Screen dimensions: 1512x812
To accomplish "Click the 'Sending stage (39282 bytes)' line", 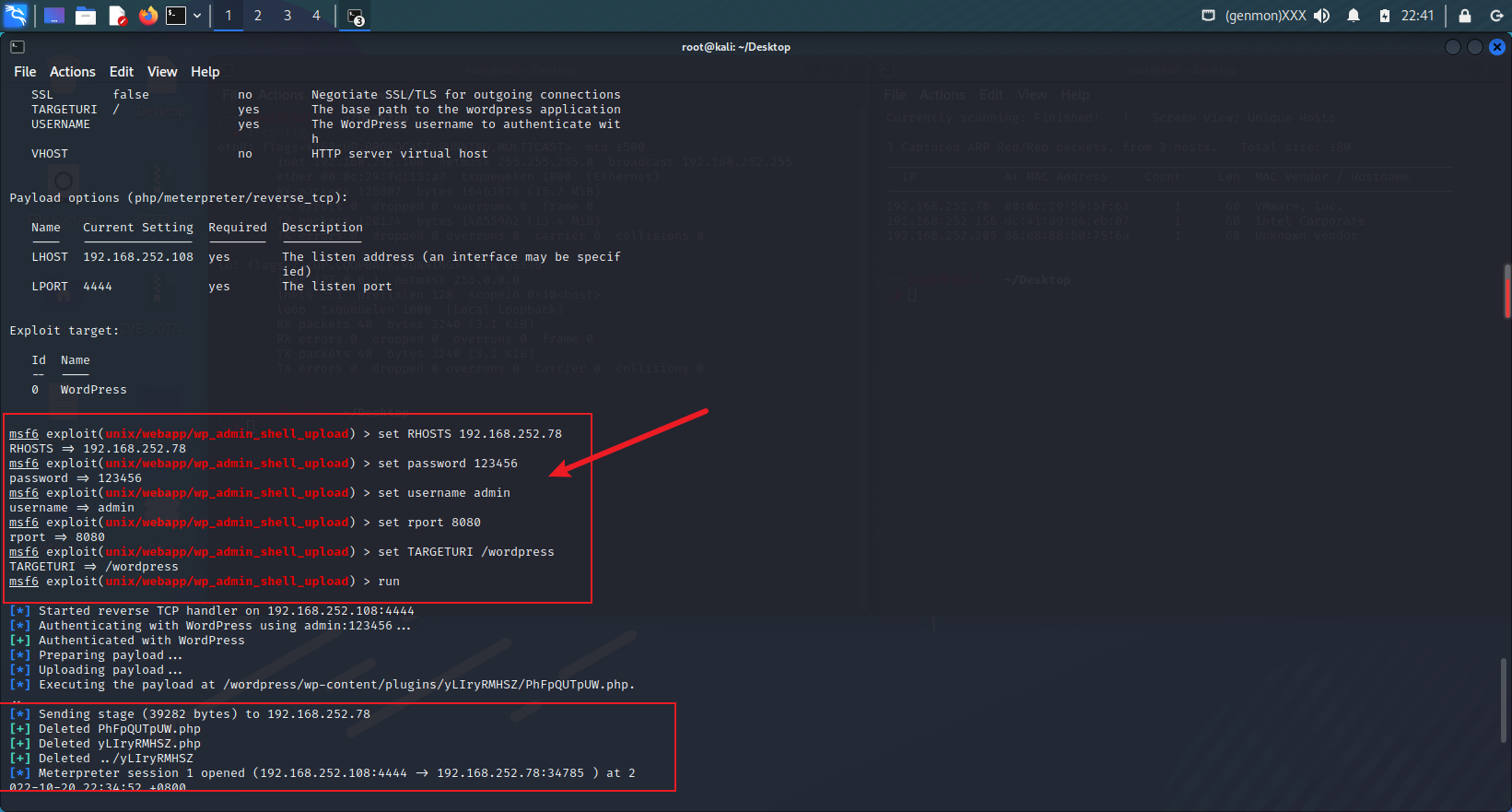I will [x=190, y=714].
